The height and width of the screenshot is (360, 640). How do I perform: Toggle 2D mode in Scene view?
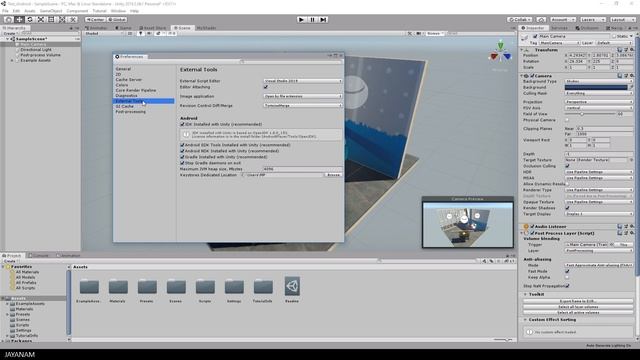(x=129, y=33)
